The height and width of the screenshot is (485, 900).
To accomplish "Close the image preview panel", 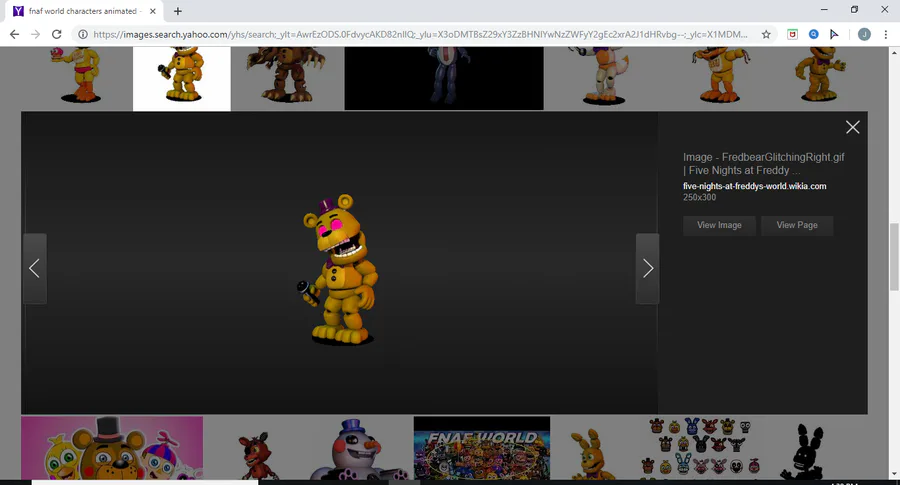I will [x=852, y=127].
